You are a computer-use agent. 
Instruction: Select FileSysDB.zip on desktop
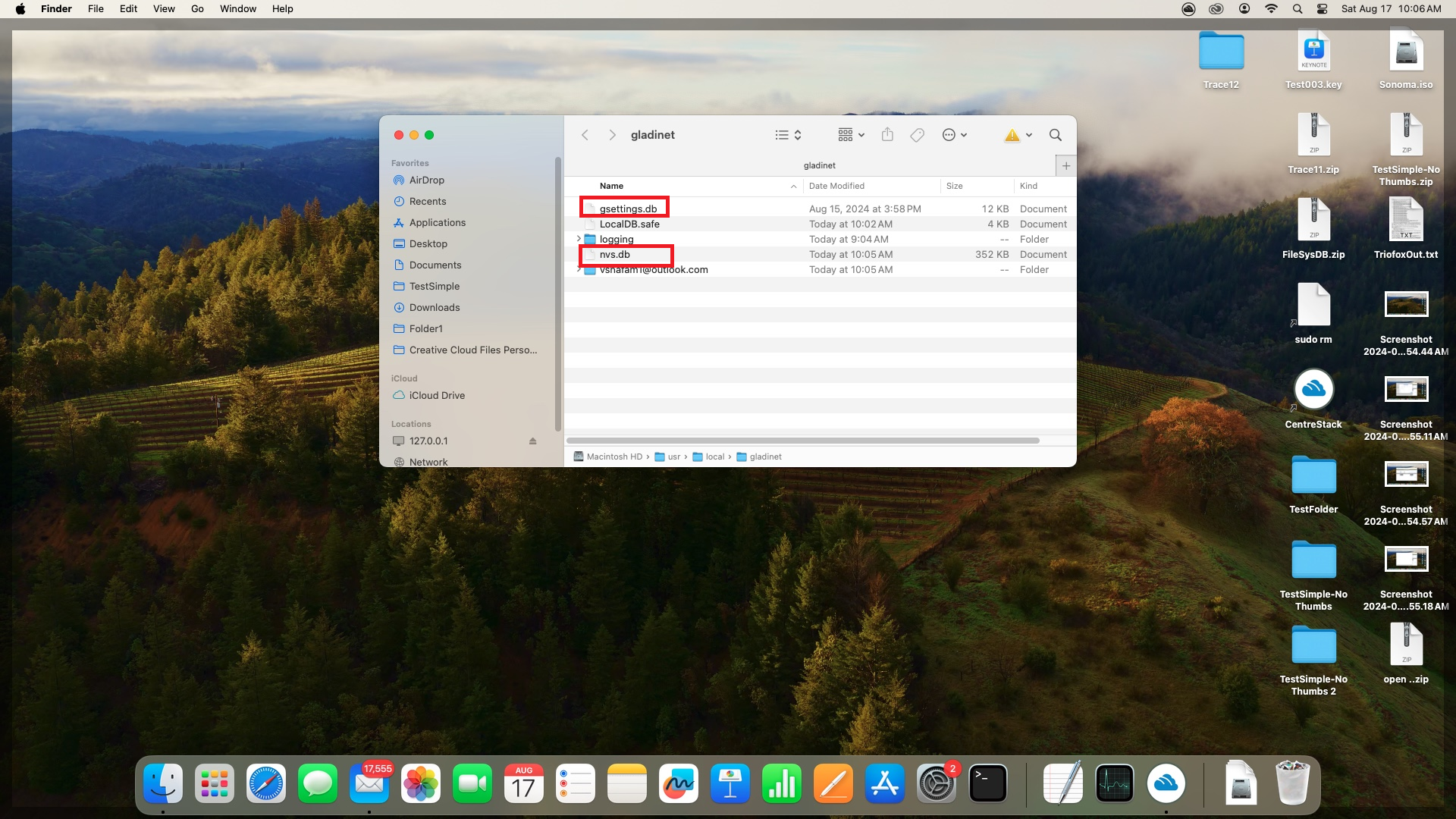(1313, 227)
